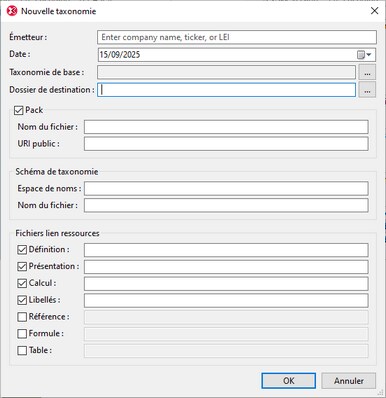Click the Calcul file name field

(226, 284)
